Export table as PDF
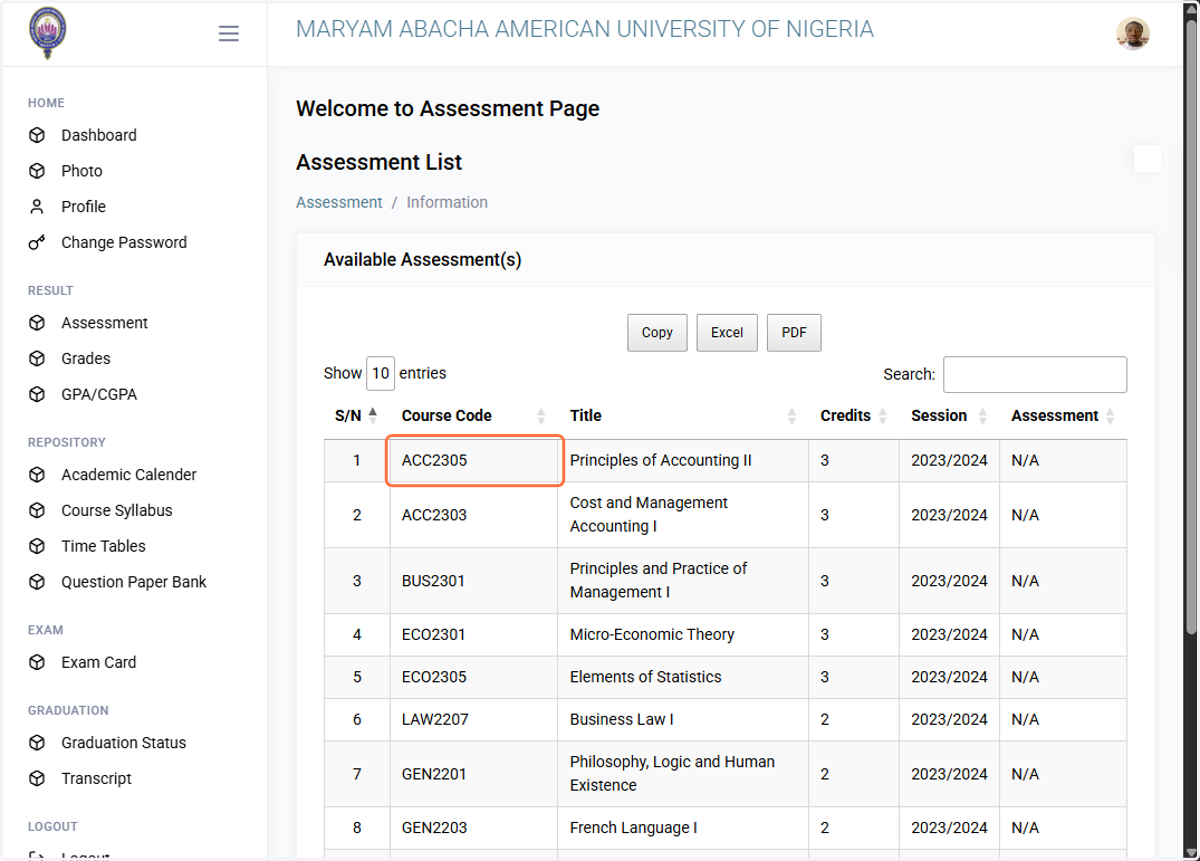 (794, 333)
